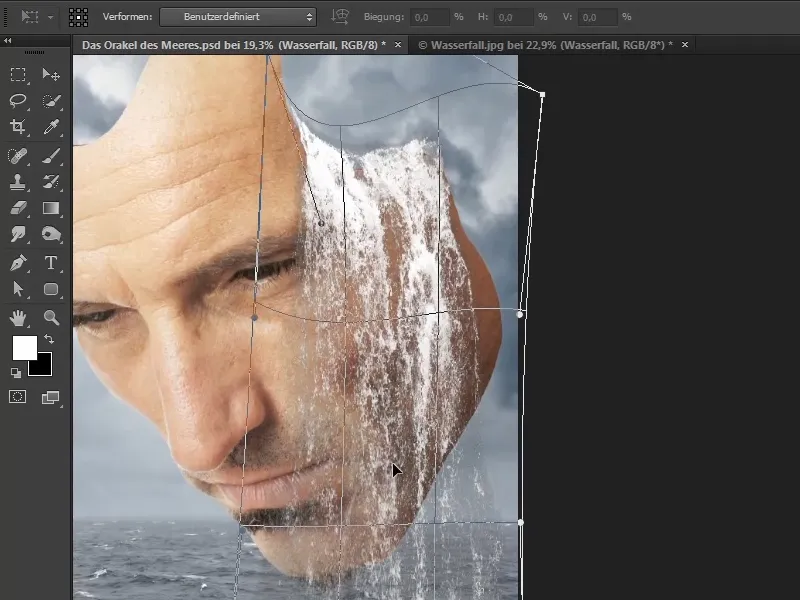
Task: Close the Wasserfall.jpg document tab
Action: 685,45
